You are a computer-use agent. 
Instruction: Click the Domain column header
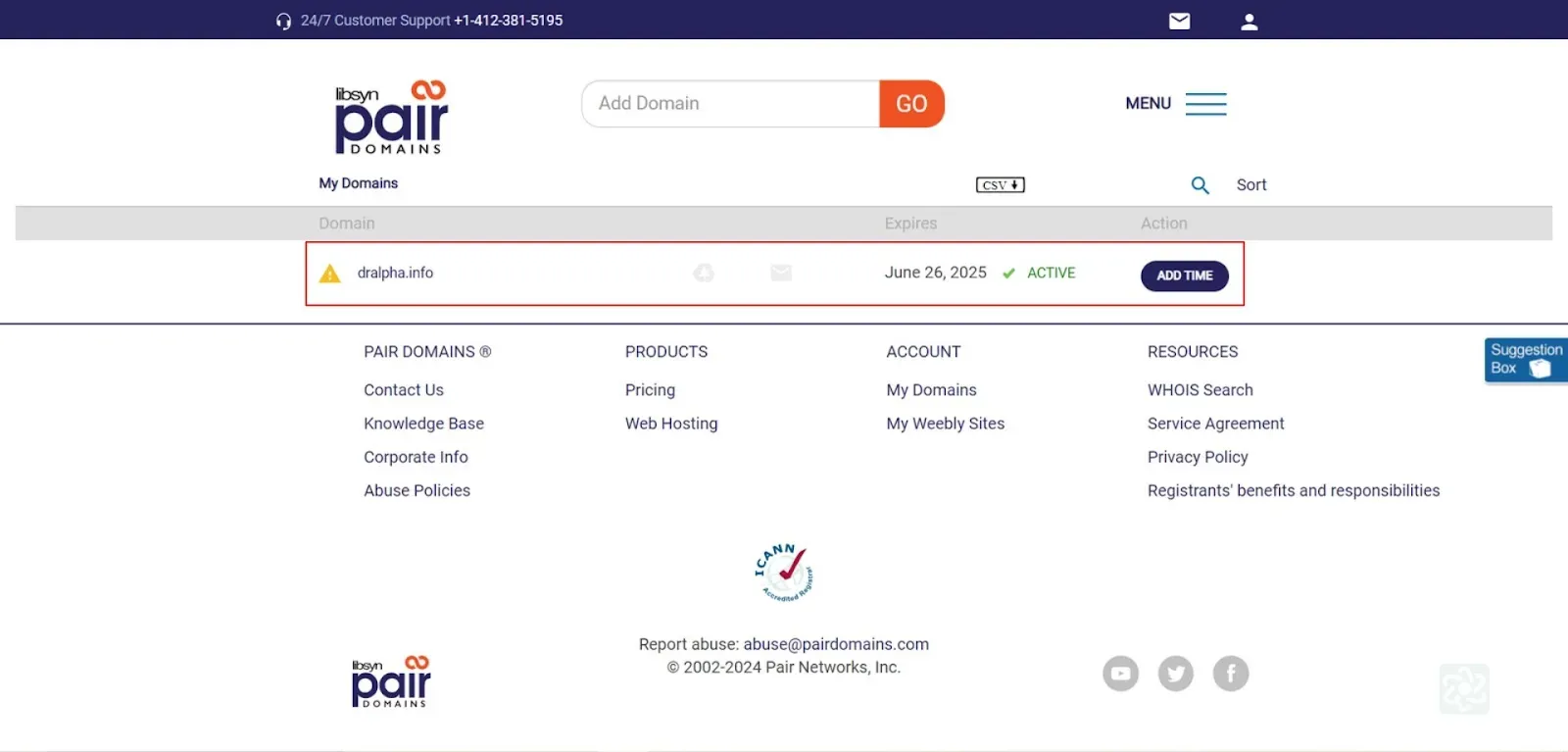[x=347, y=224]
